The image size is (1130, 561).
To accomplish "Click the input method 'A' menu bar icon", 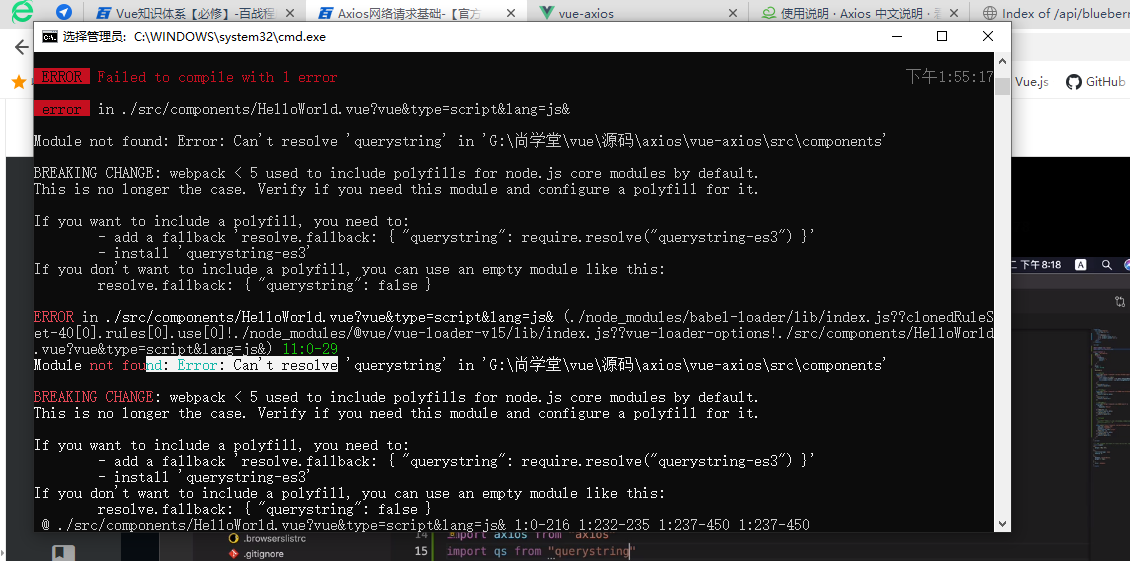I will [1080, 265].
